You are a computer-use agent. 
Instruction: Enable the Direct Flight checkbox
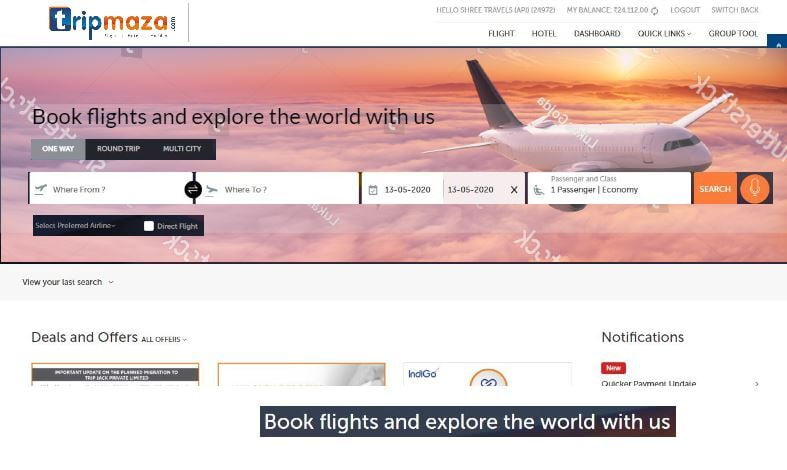click(149, 226)
